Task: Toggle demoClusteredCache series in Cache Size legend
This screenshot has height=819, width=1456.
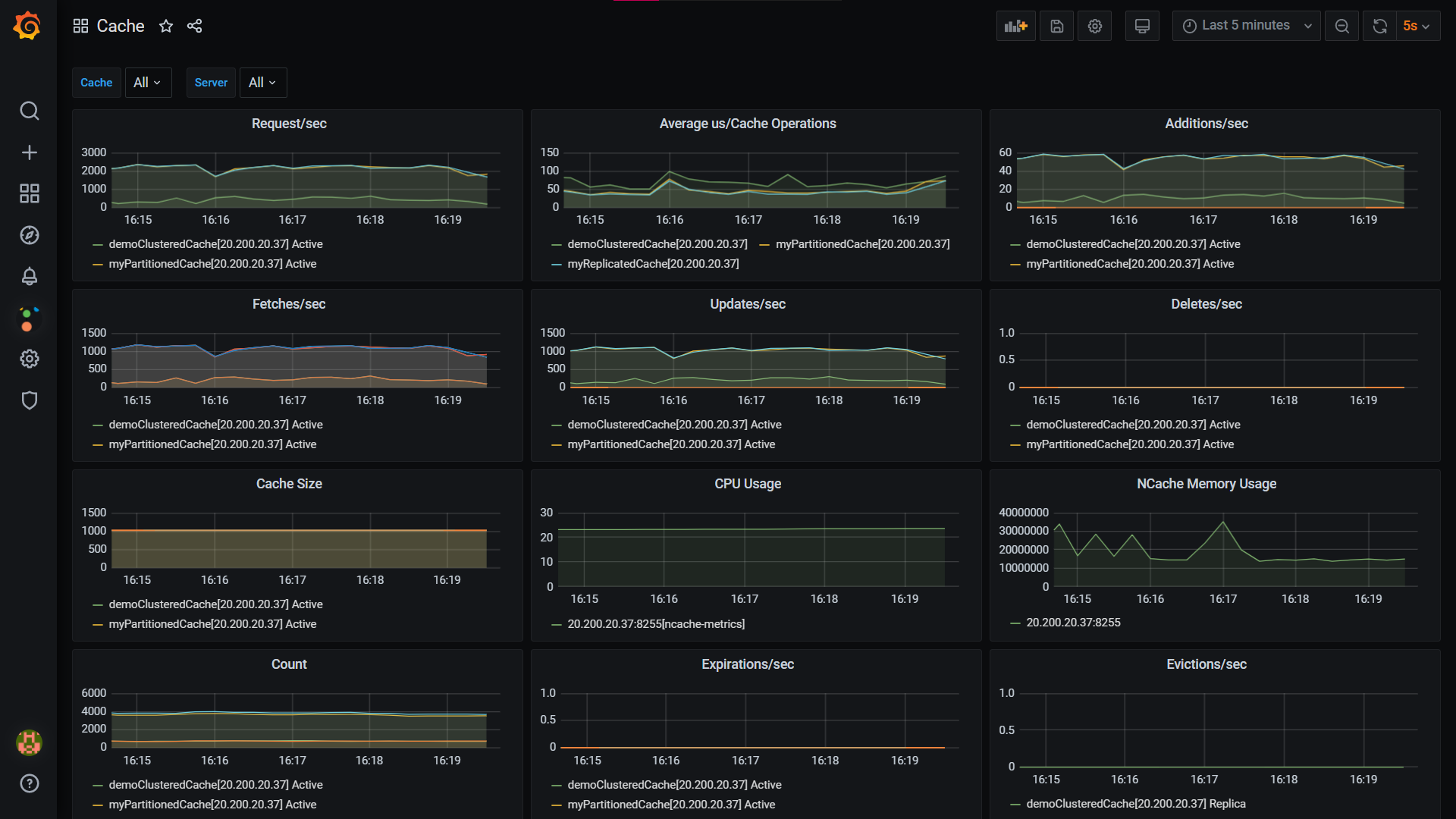Action: [215, 604]
